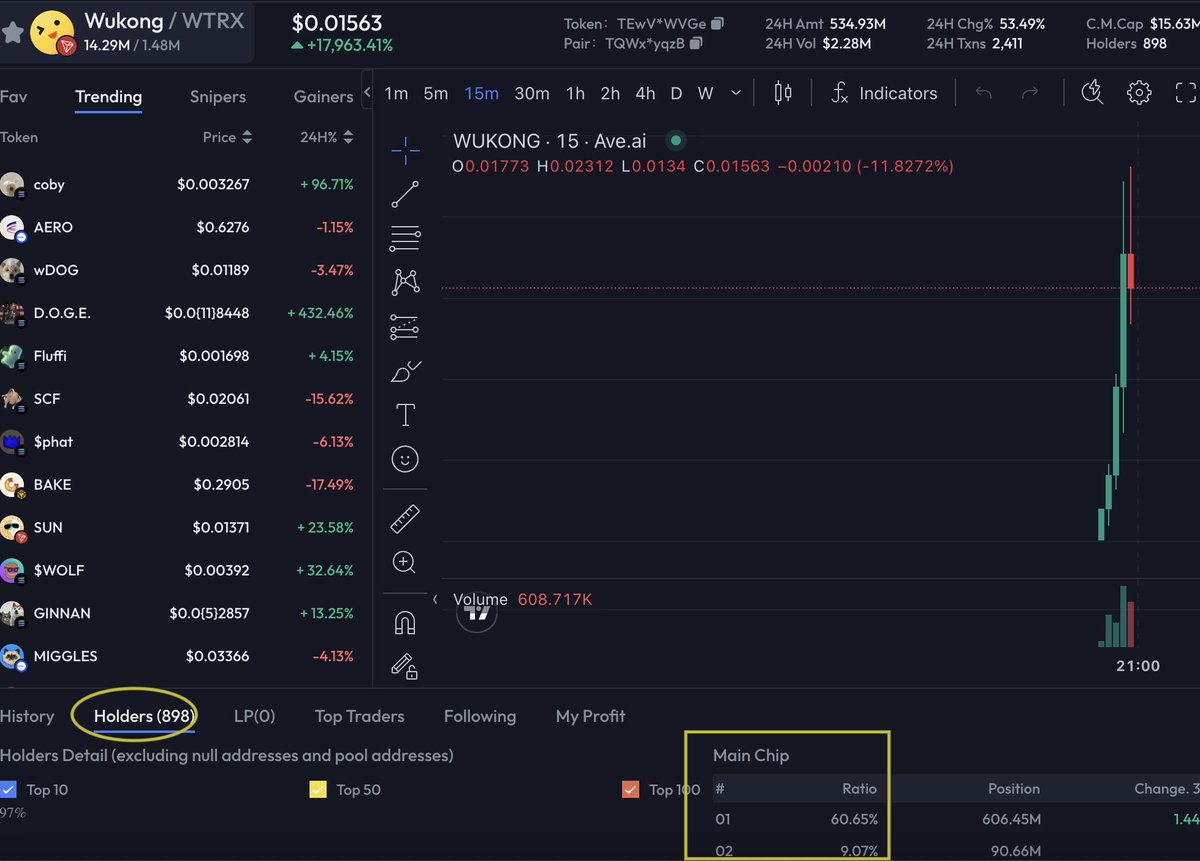Toggle lock all drawing tools
The image size is (1200, 861).
click(x=405, y=666)
